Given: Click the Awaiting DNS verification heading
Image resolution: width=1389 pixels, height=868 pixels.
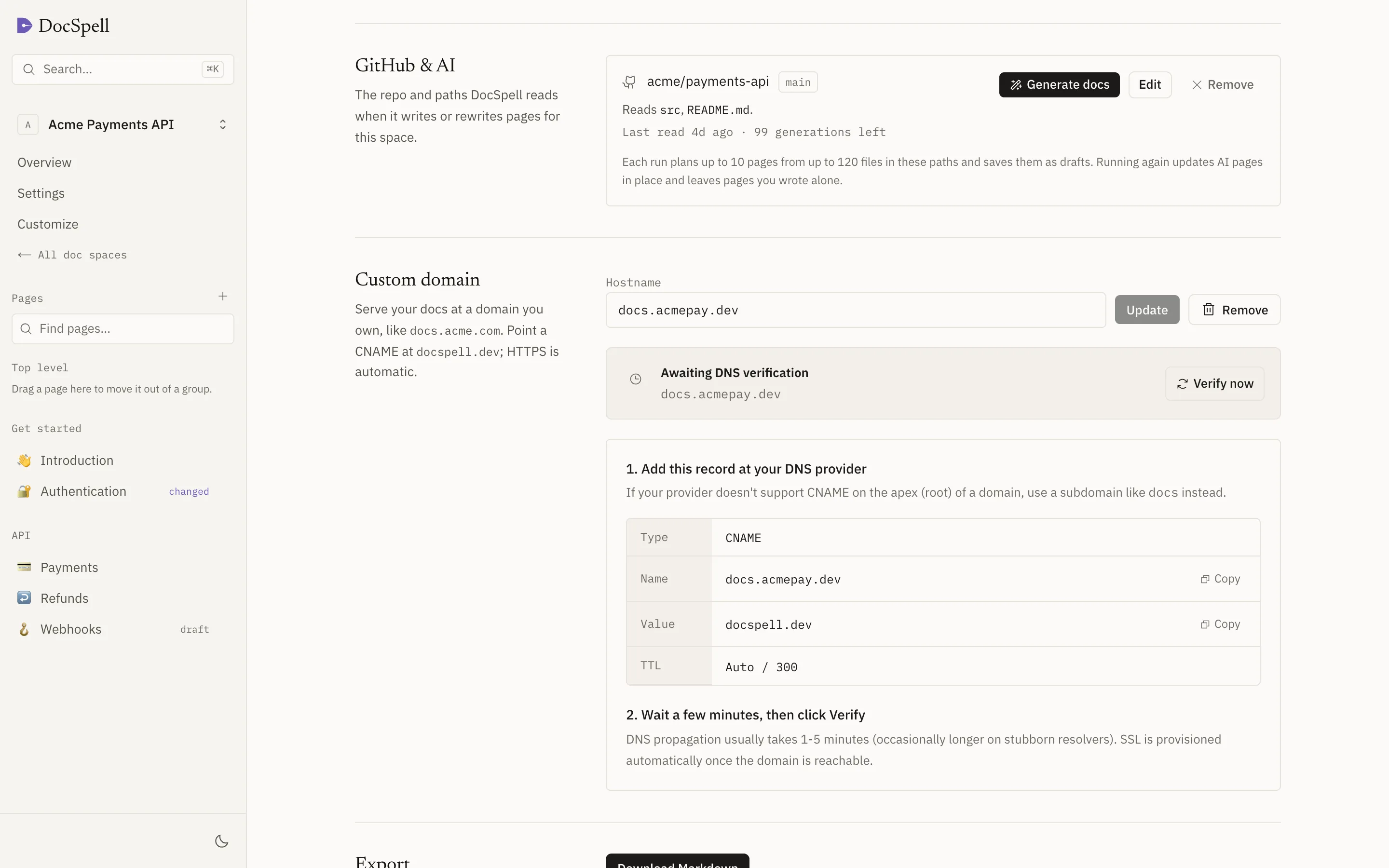Looking at the screenshot, I should point(734,373).
